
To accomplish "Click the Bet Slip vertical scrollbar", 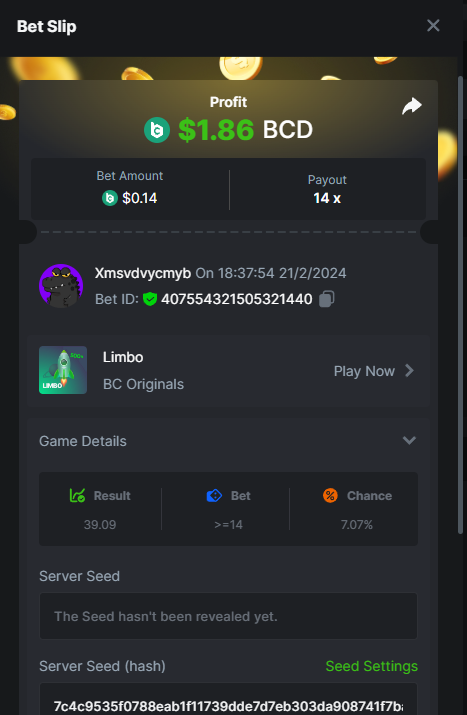I will 460,305.
